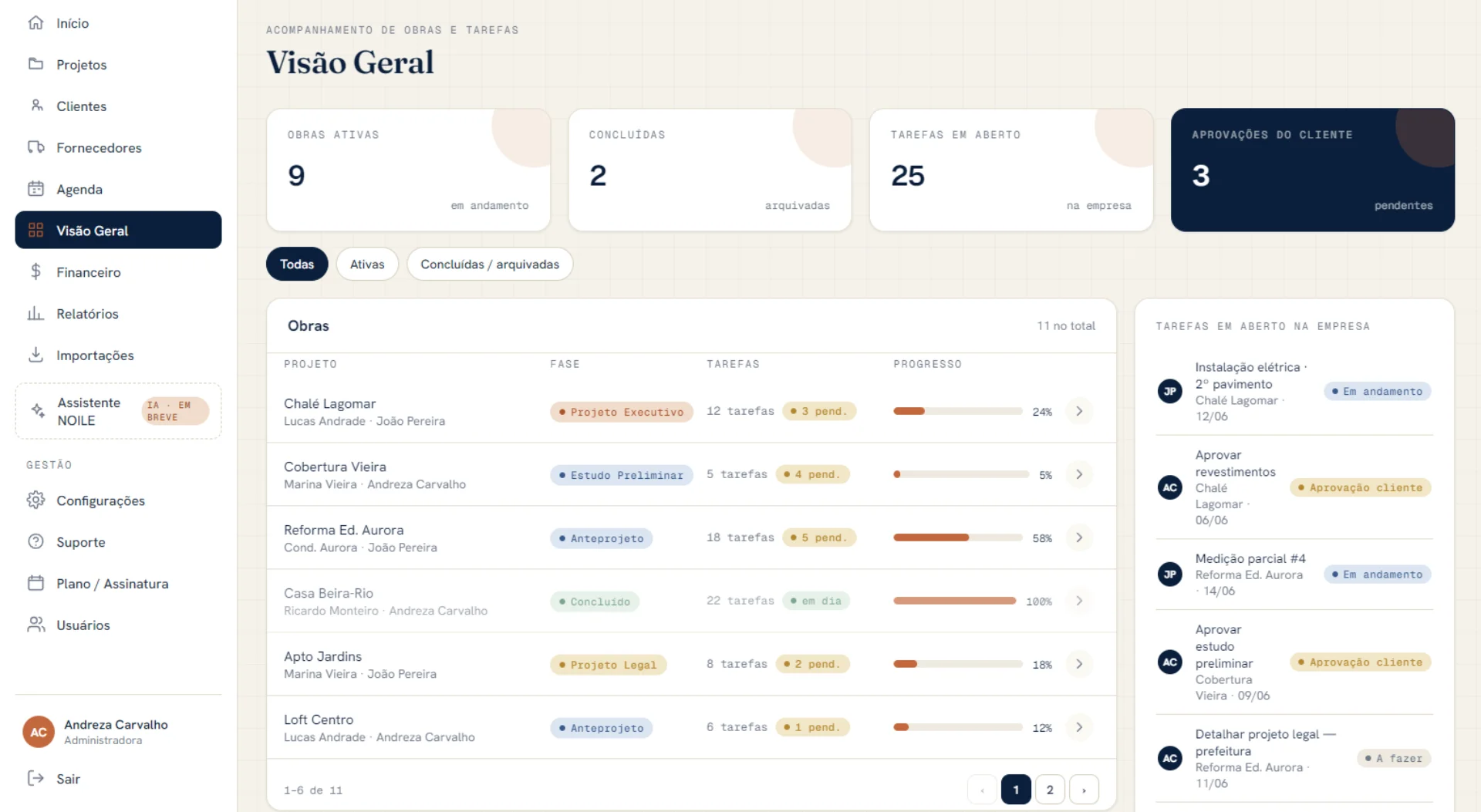This screenshot has height=812, width=1481.
Task: Click the 'em dia' badge for Casa Beira-Rio
Action: 816,601
